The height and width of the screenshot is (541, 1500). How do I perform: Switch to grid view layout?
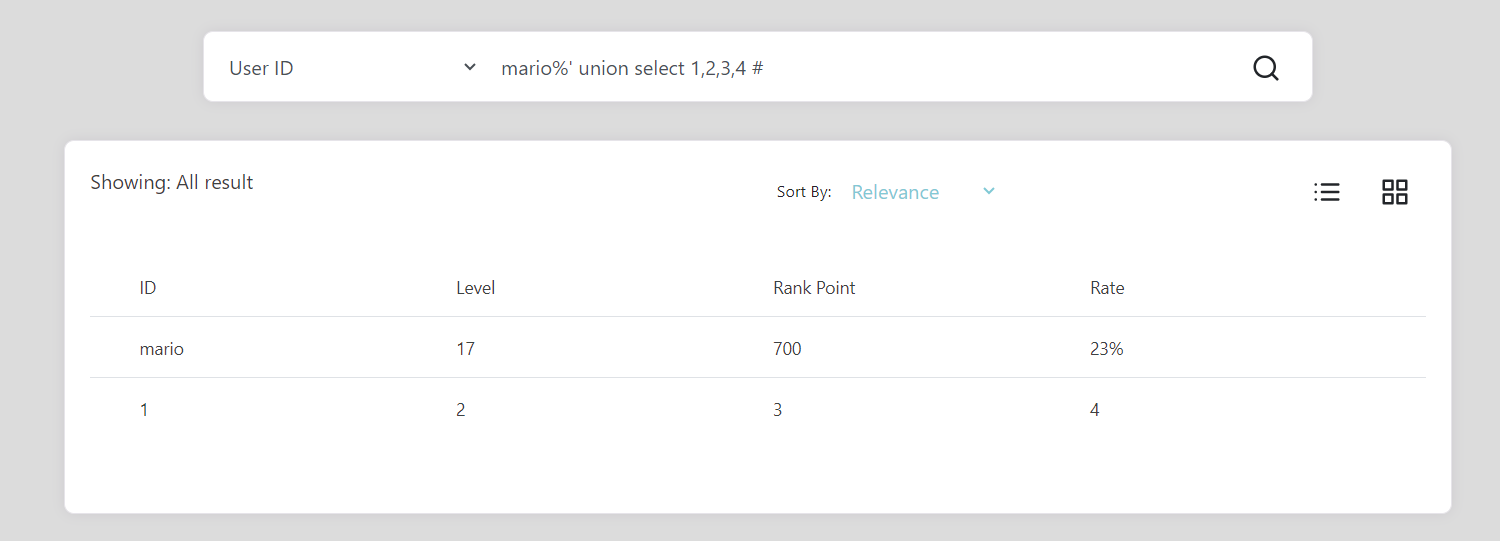click(1394, 192)
